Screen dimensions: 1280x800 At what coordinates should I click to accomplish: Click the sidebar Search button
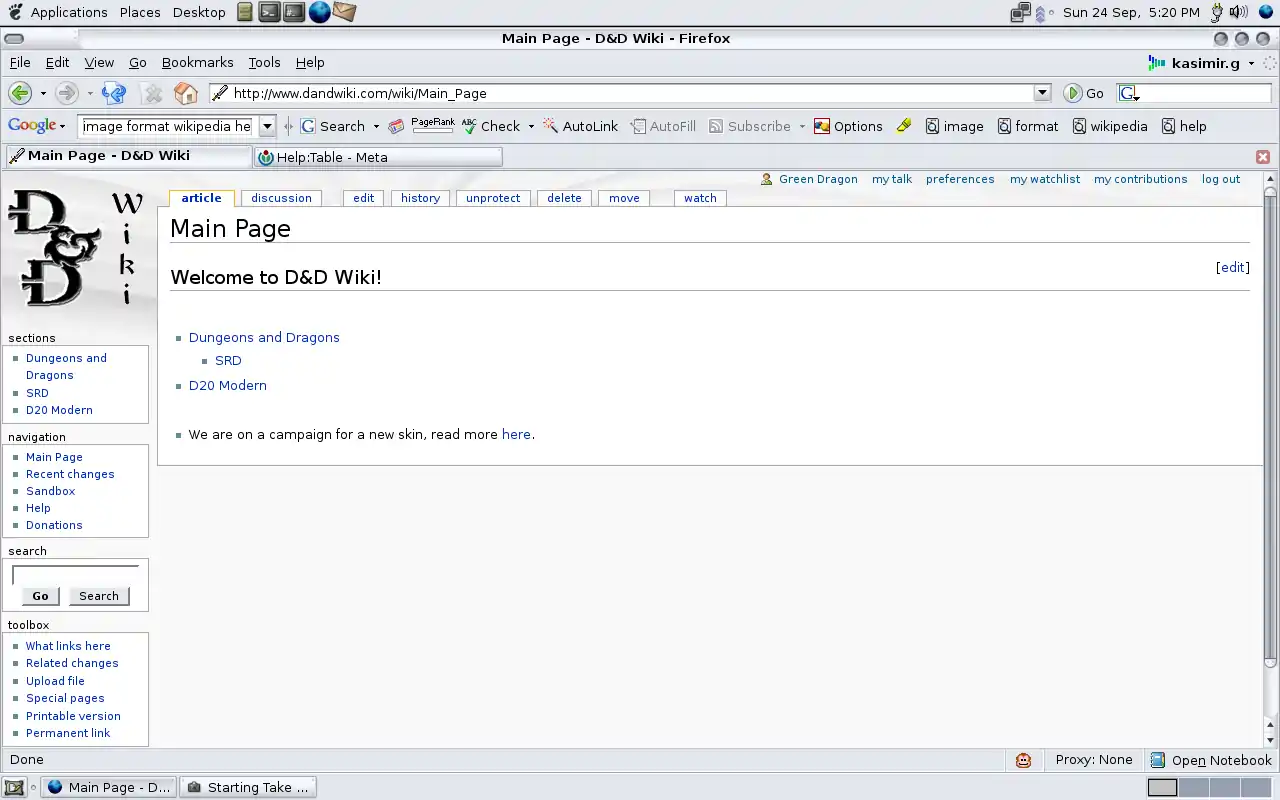[98, 596]
